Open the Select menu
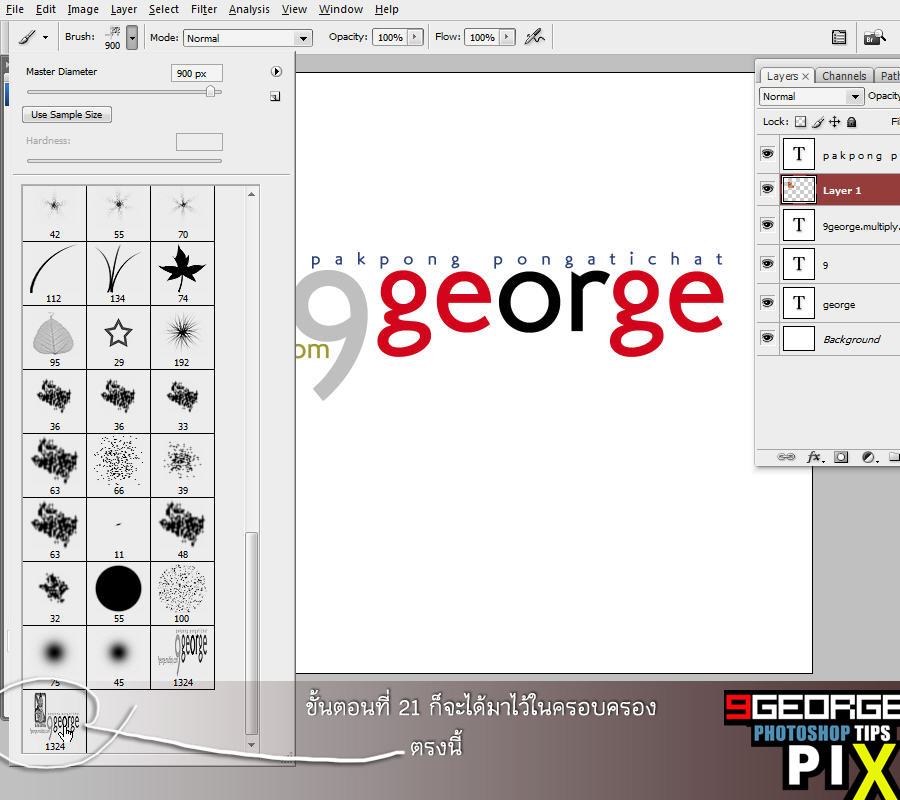This screenshot has height=800, width=900. point(164,9)
